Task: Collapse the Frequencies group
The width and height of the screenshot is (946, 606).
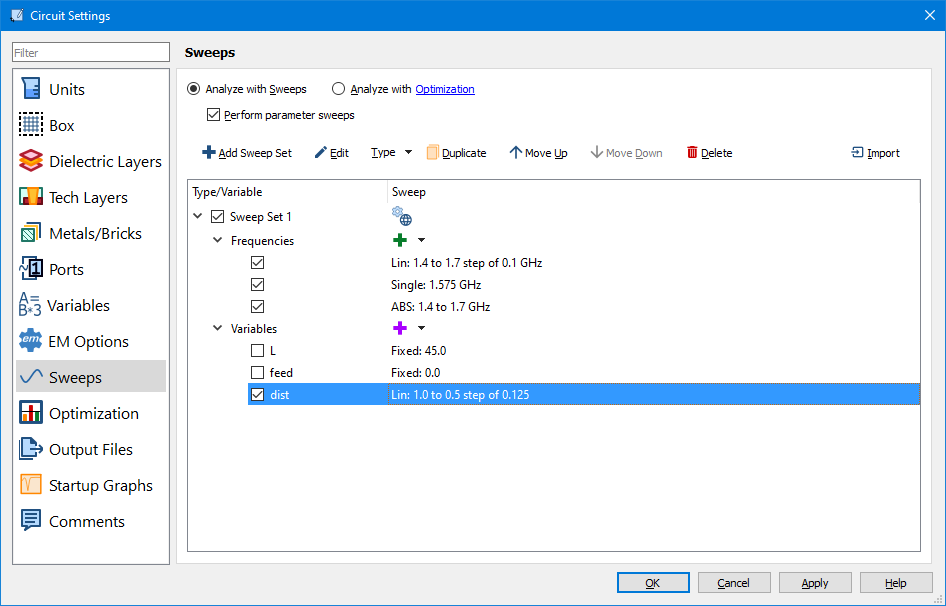Action: 218,240
